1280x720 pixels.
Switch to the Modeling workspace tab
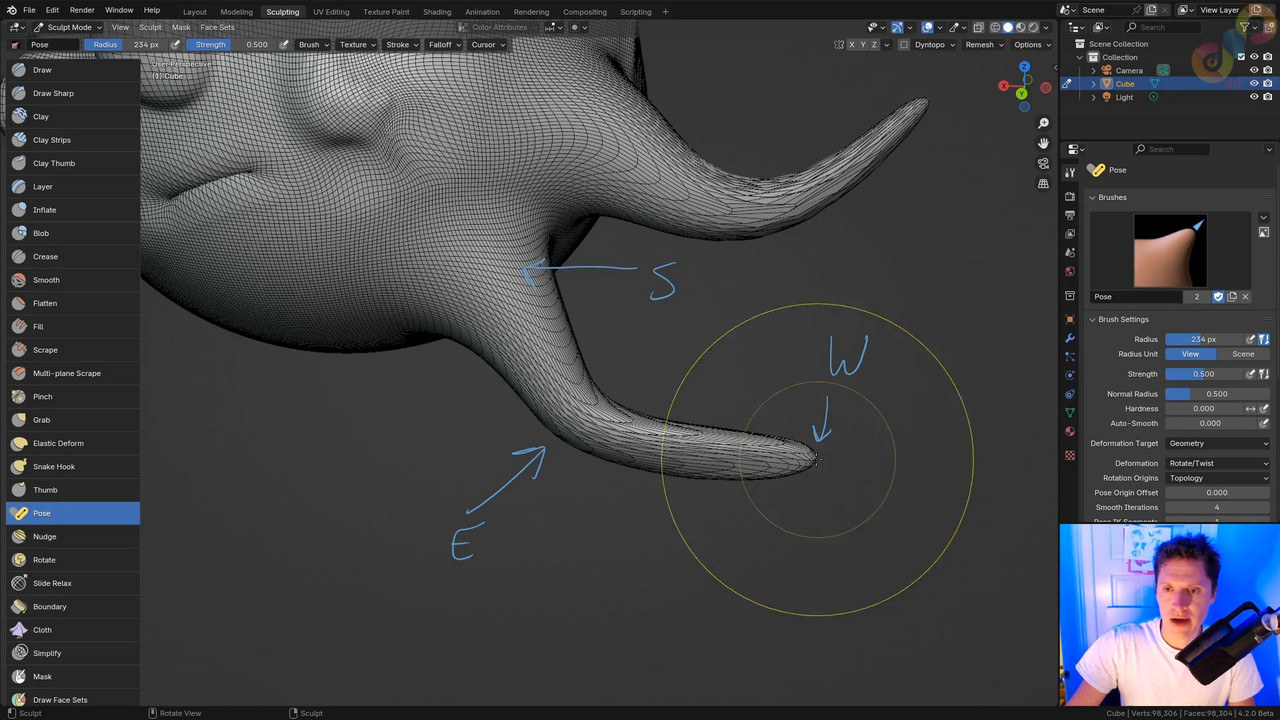coord(236,12)
